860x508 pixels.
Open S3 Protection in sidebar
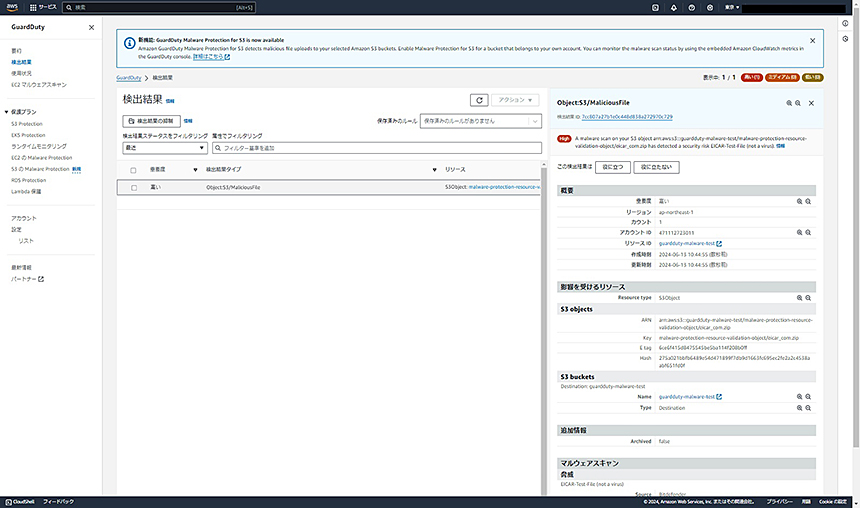pyautogui.click(x=27, y=124)
